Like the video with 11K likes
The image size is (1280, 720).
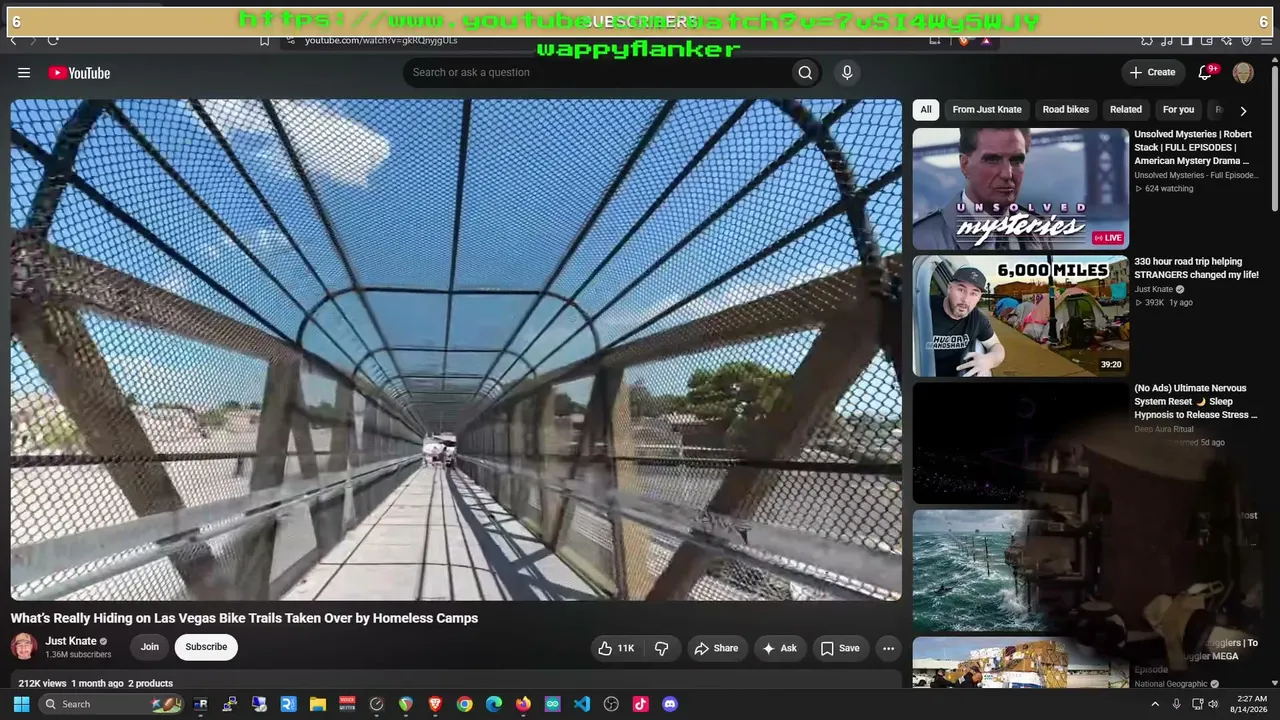pyautogui.click(x=616, y=648)
